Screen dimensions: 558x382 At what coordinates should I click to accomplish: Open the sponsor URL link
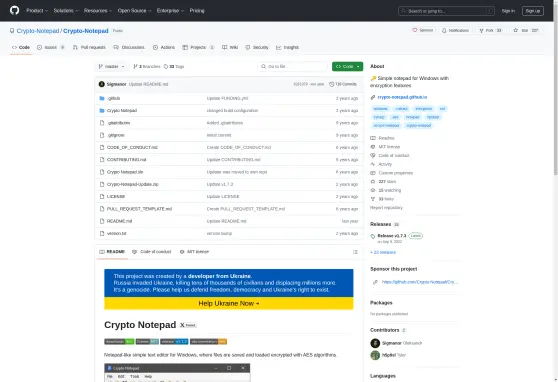pyautogui.click(x=420, y=282)
